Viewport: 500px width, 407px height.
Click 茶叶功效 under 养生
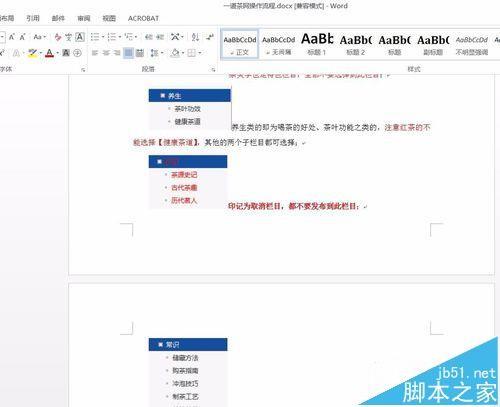coord(187,109)
